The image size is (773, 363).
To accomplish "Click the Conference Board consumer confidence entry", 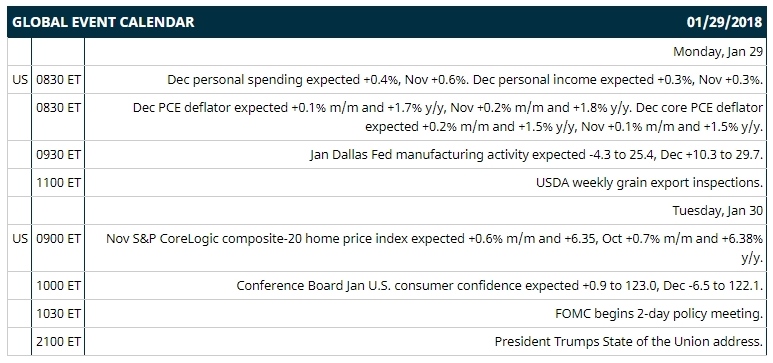I will point(500,286).
